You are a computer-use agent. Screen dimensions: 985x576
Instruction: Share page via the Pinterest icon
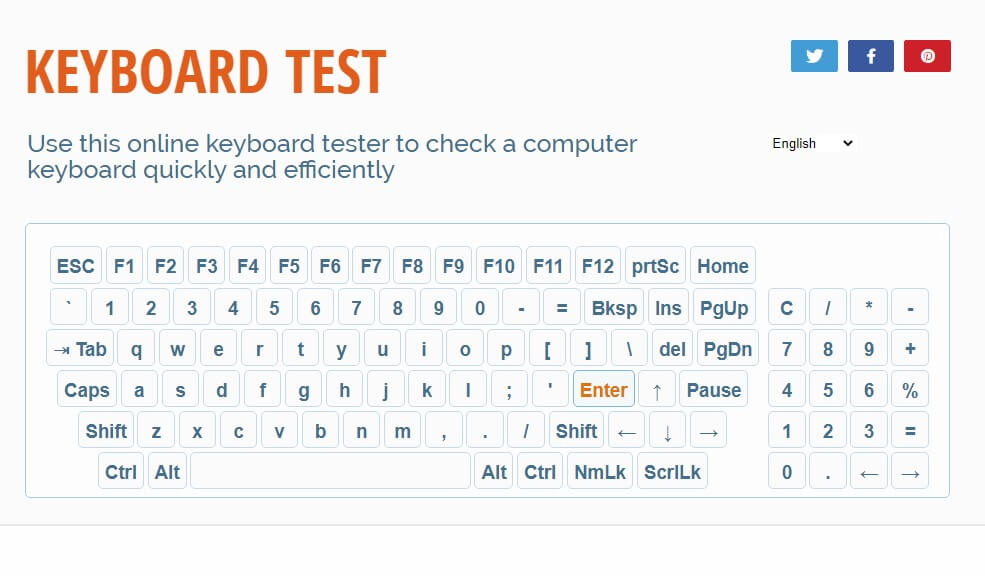927,56
